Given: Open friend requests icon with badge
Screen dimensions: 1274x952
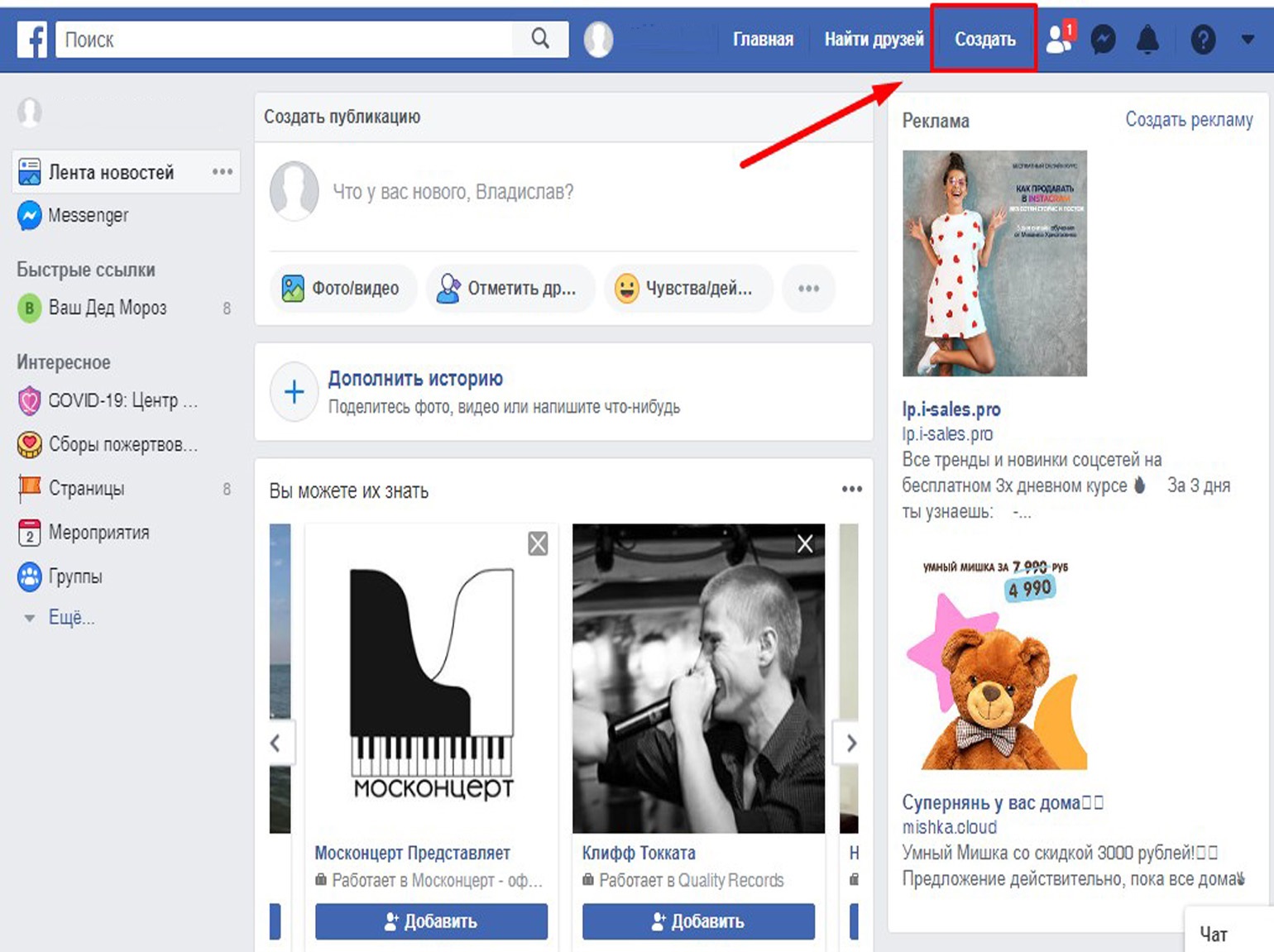Looking at the screenshot, I should (1059, 39).
